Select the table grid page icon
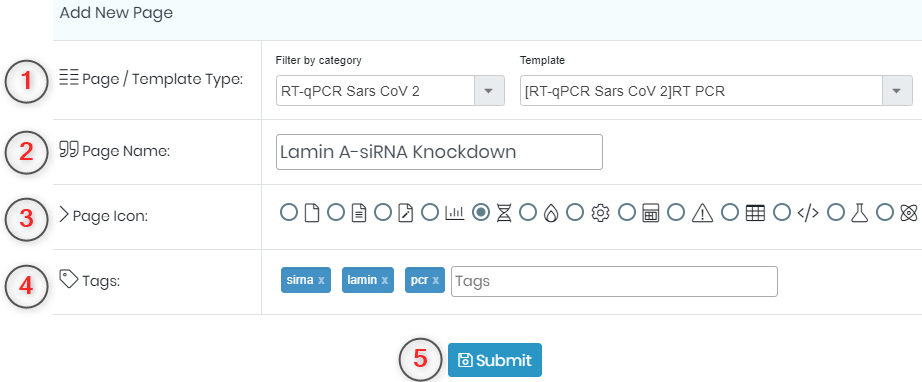 tap(755, 213)
